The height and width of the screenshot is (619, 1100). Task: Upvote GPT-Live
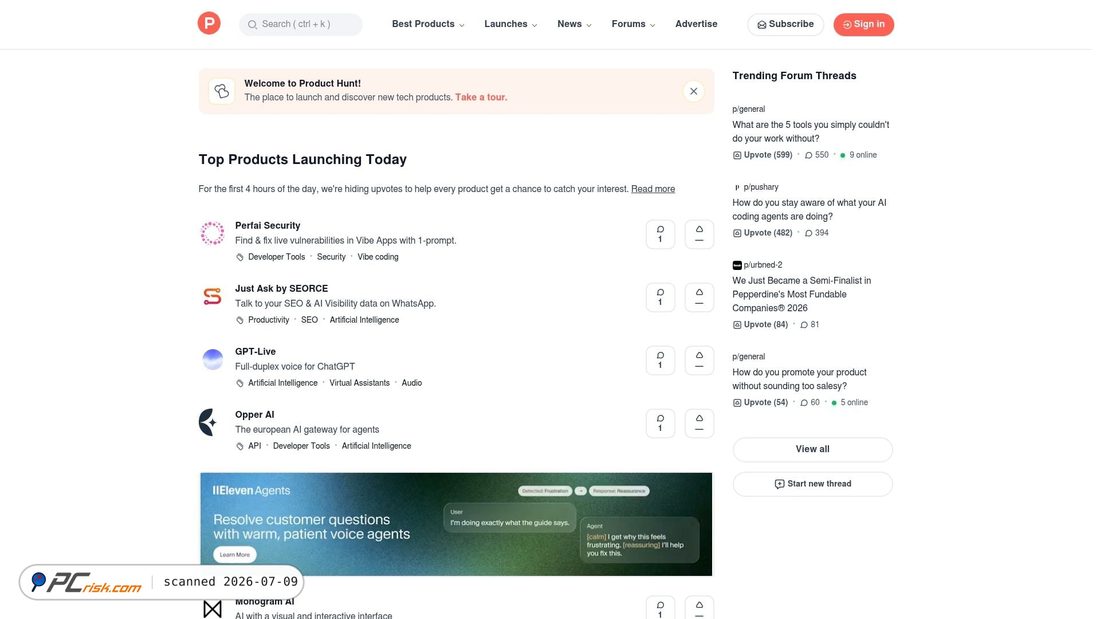point(699,361)
